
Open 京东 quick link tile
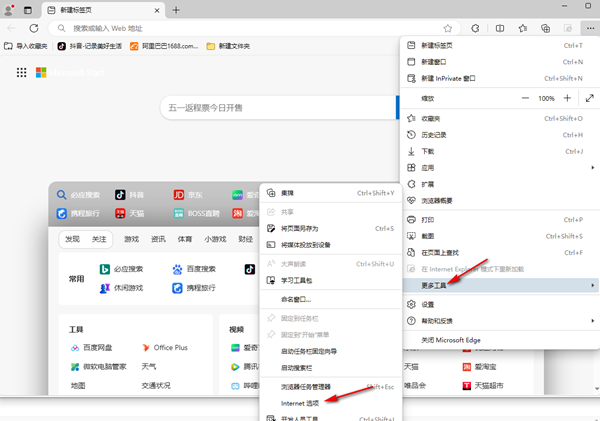[188, 195]
